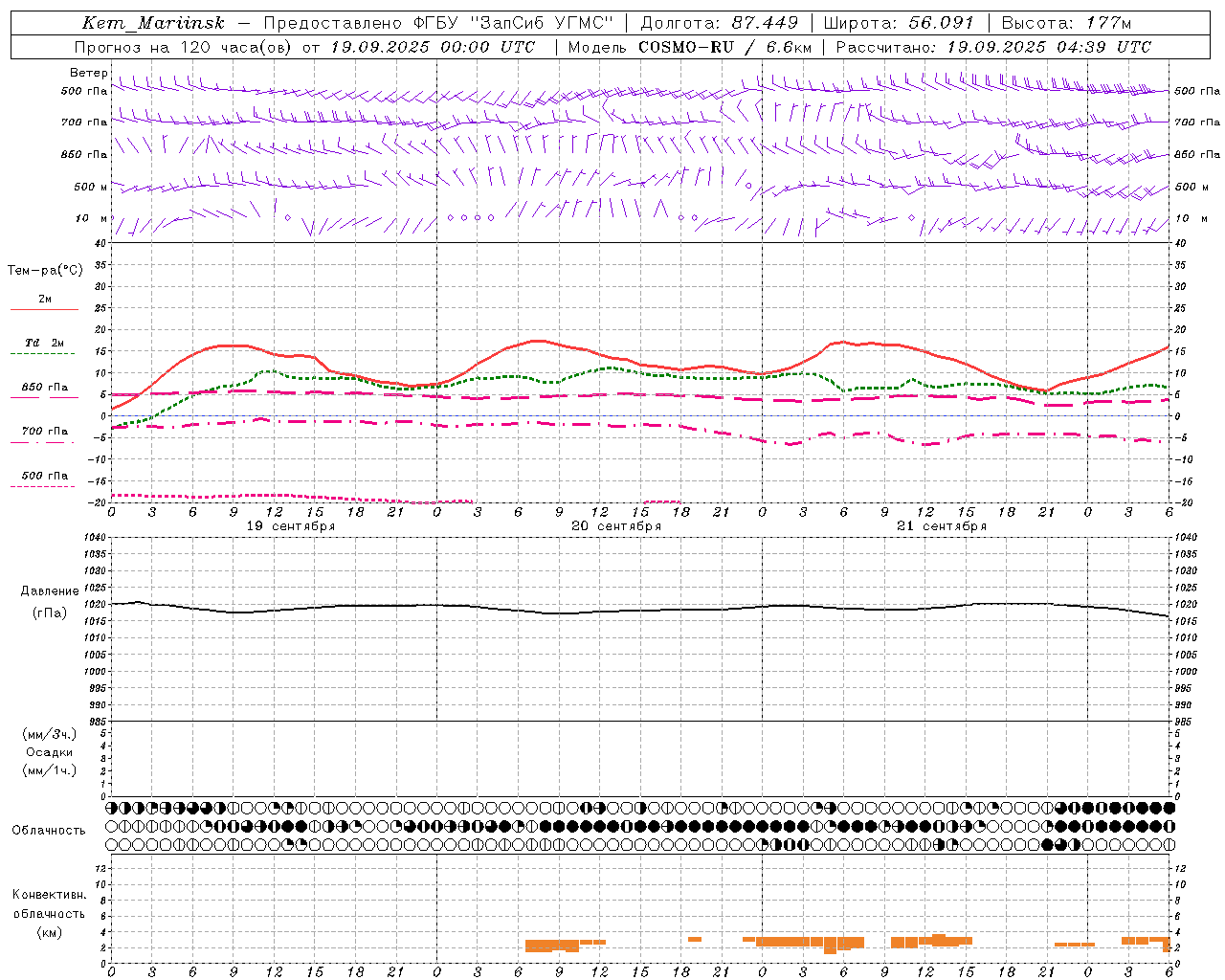Screen dimensions: 1225x980
Task: Click the Прогноз на 120 часа(ов) text
Action: (184, 47)
